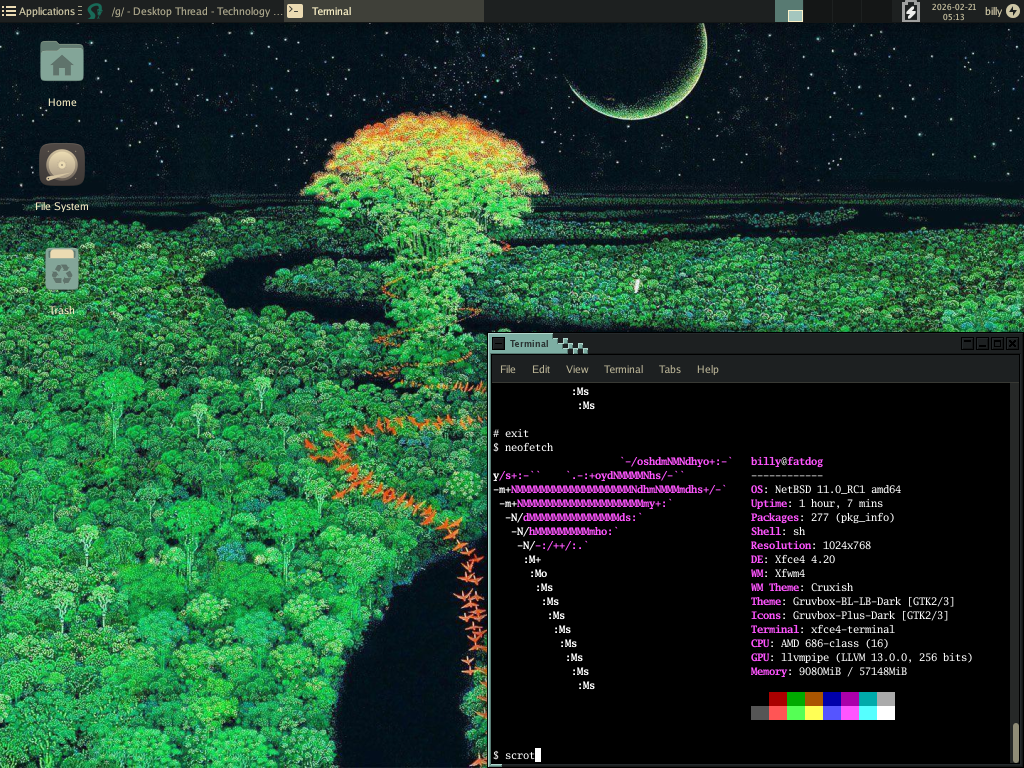Viewport: 1024px width, 768px height.
Task: Open the billy user session menu
Action: 993,11
